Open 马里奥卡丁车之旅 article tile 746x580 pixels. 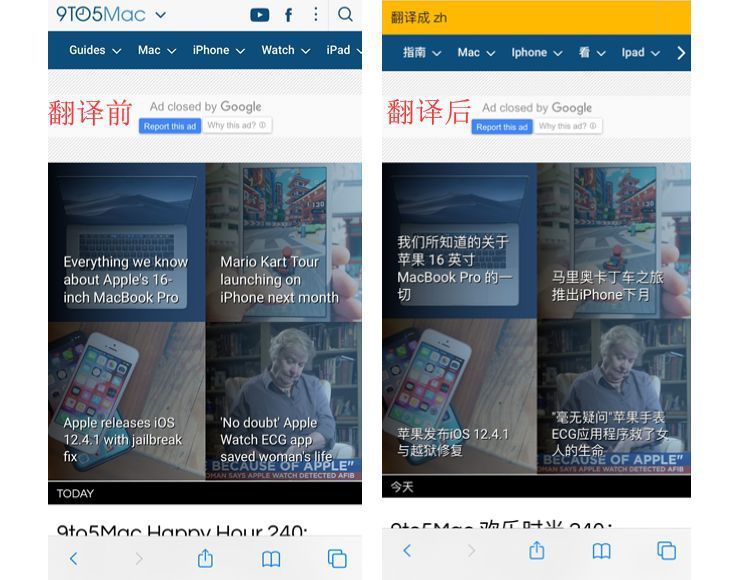pyautogui.click(x=614, y=241)
